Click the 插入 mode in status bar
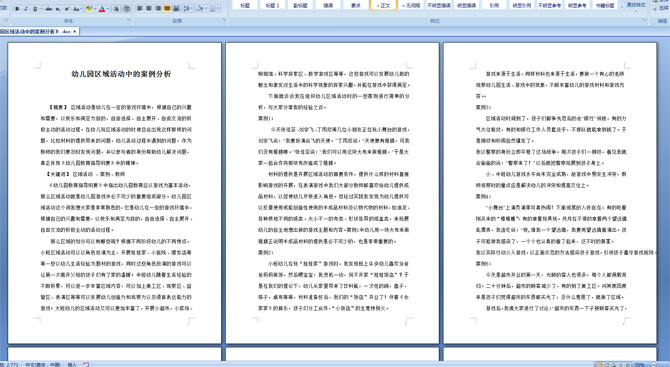This screenshot has width=670, height=367. click(x=72, y=364)
